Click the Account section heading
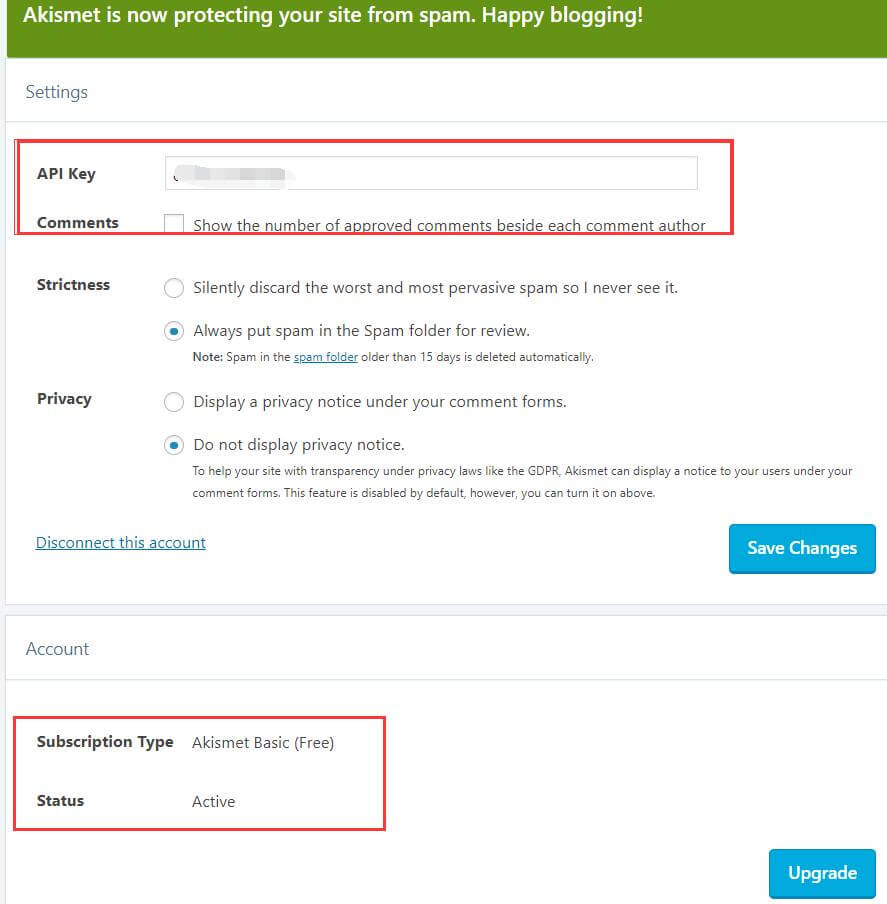887x904 pixels. tap(57, 649)
